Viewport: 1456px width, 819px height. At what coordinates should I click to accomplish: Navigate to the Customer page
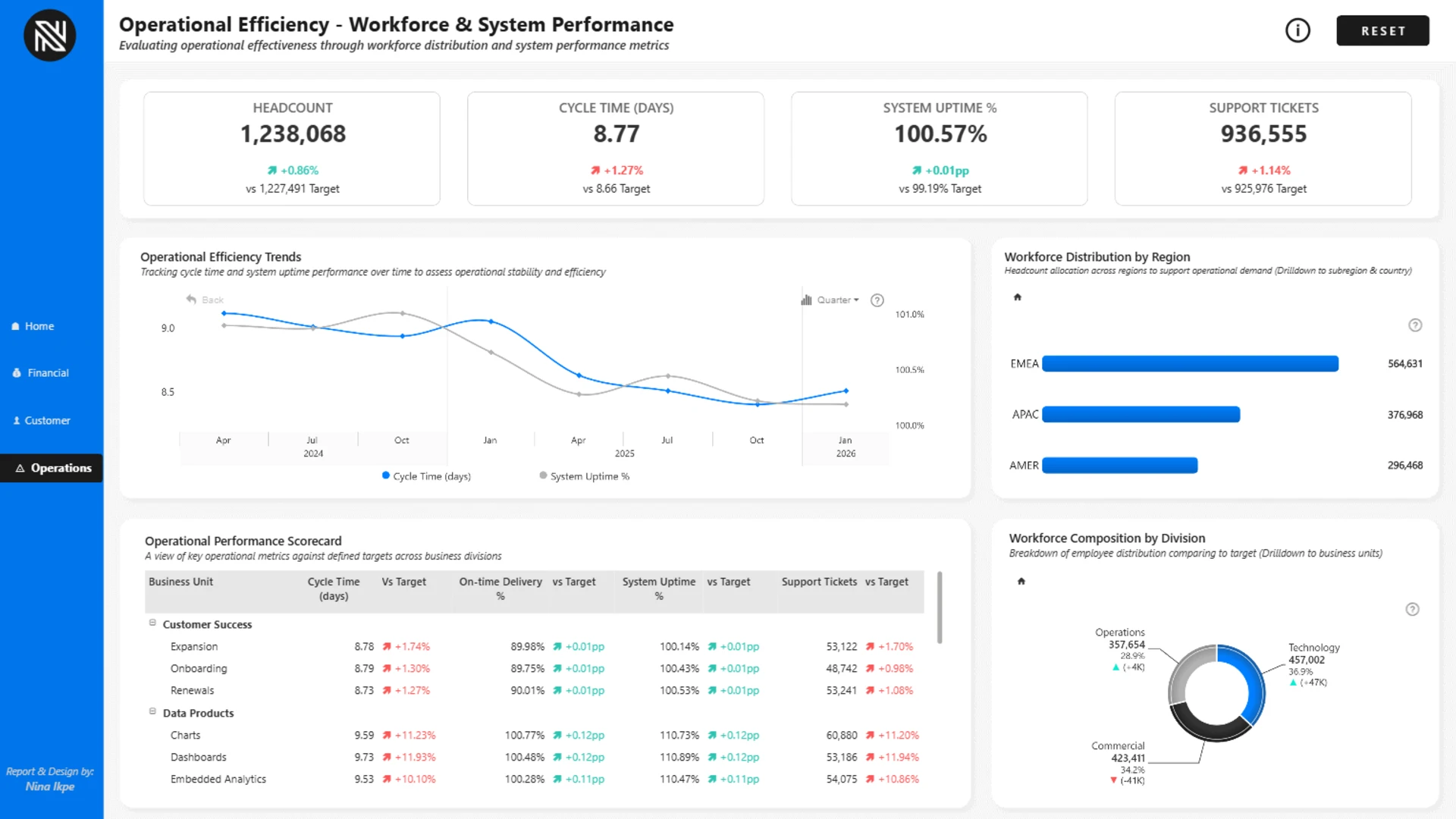click(x=47, y=421)
